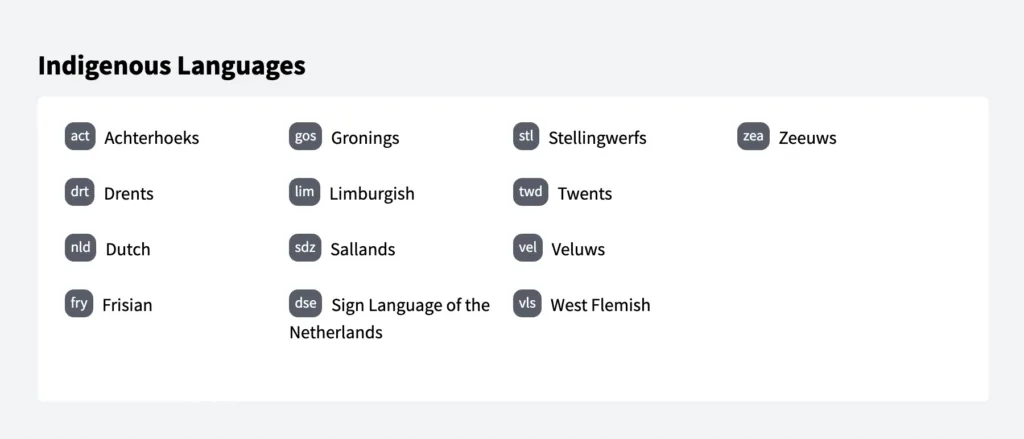Click the 'gos' language code badge
Viewport: 1024px width, 439px height.
click(x=305, y=137)
